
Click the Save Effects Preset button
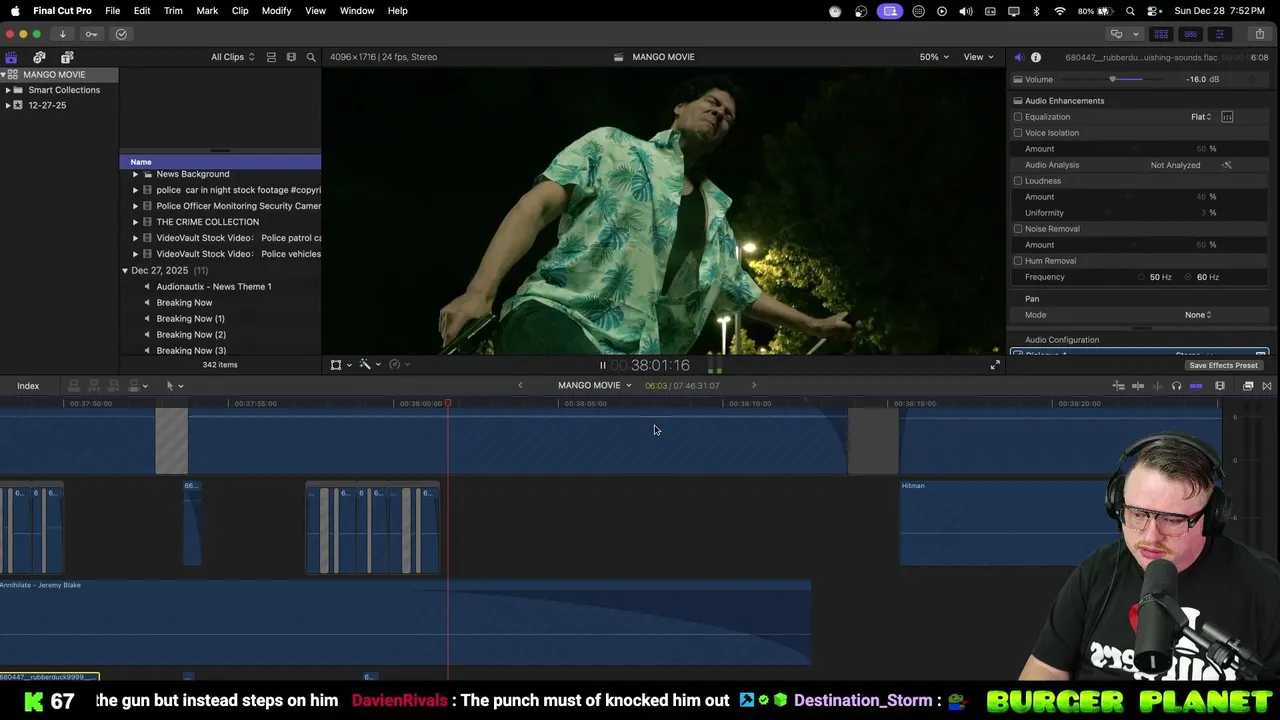pos(1223,365)
